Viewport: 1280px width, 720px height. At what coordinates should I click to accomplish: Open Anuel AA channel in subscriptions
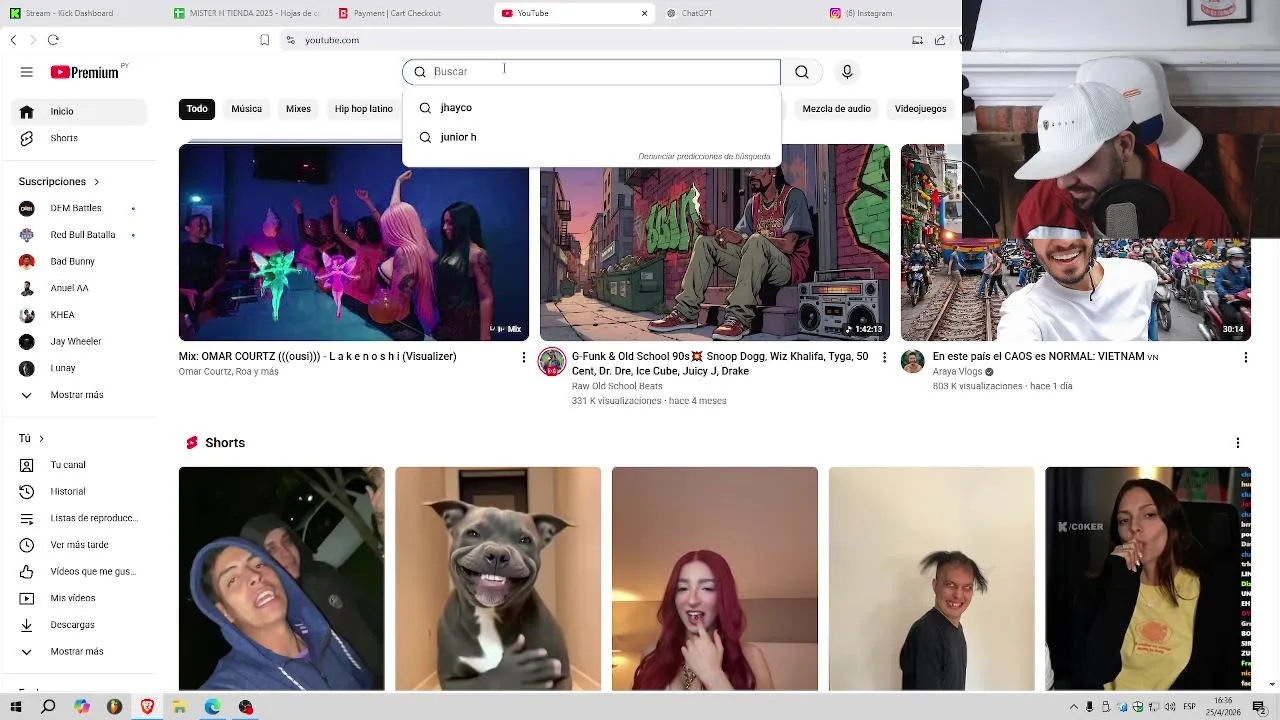78,288
